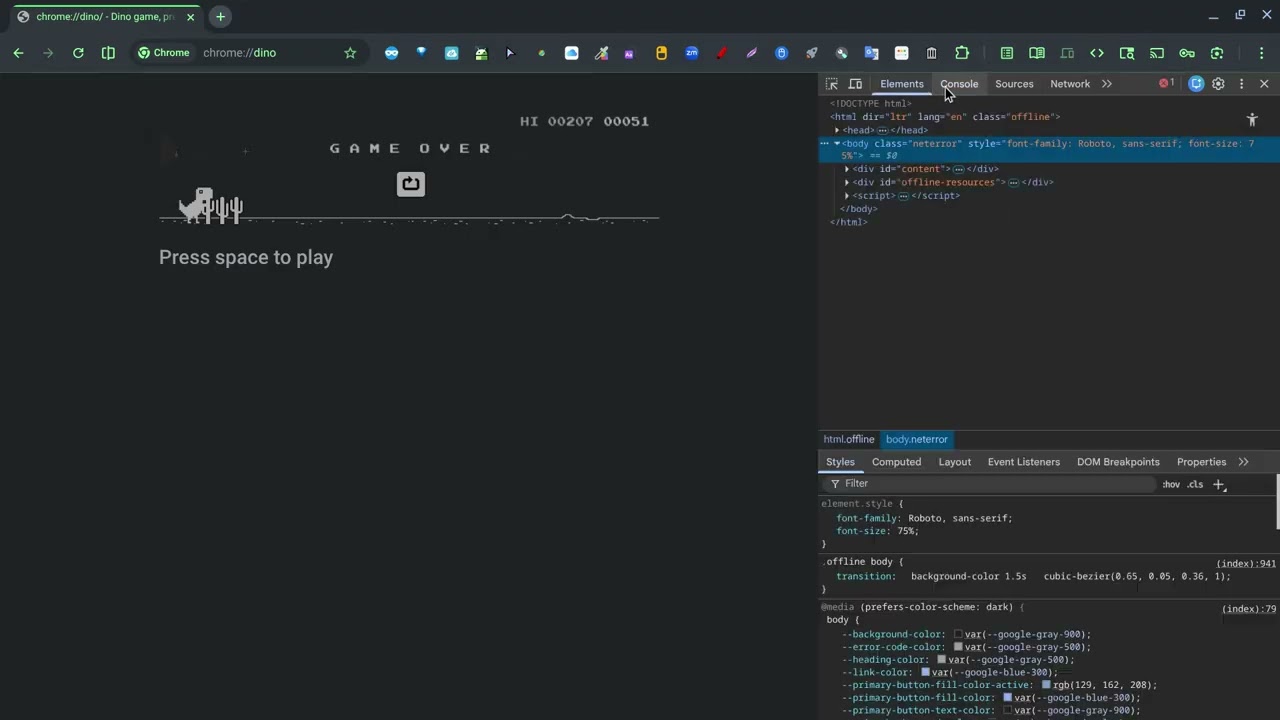1280x720 pixels.
Task: Expand the div id="content" node
Action: click(x=847, y=169)
